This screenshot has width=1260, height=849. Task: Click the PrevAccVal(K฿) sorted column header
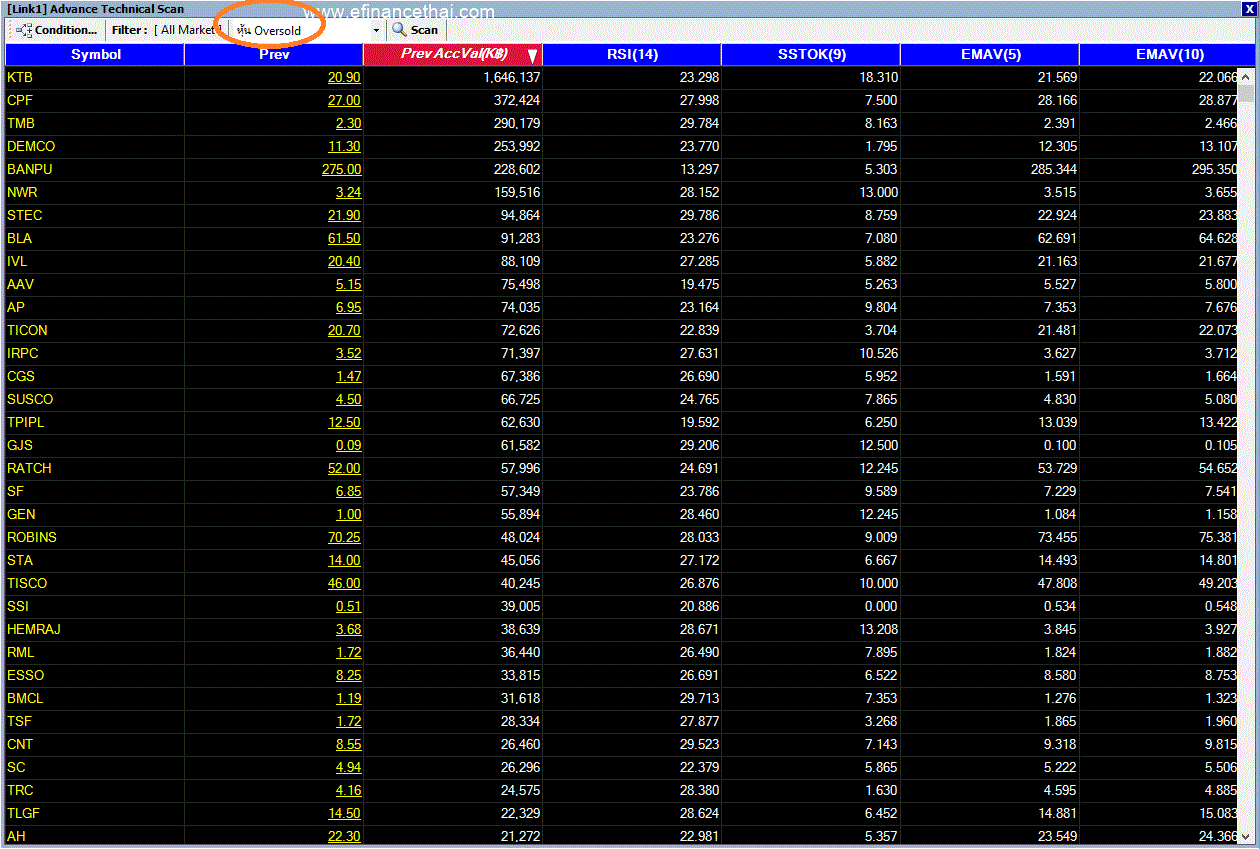pyautogui.click(x=453, y=55)
